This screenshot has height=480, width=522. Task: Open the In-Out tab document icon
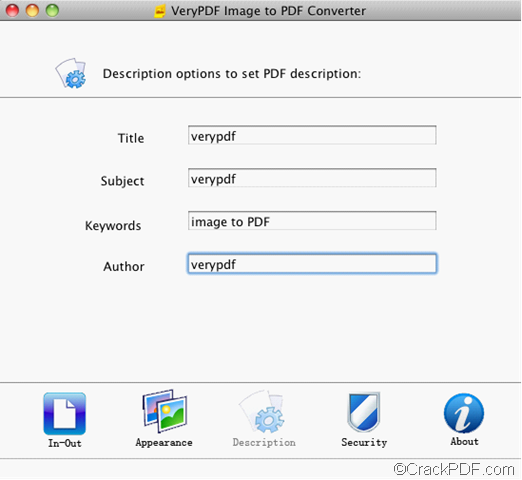(x=65, y=413)
